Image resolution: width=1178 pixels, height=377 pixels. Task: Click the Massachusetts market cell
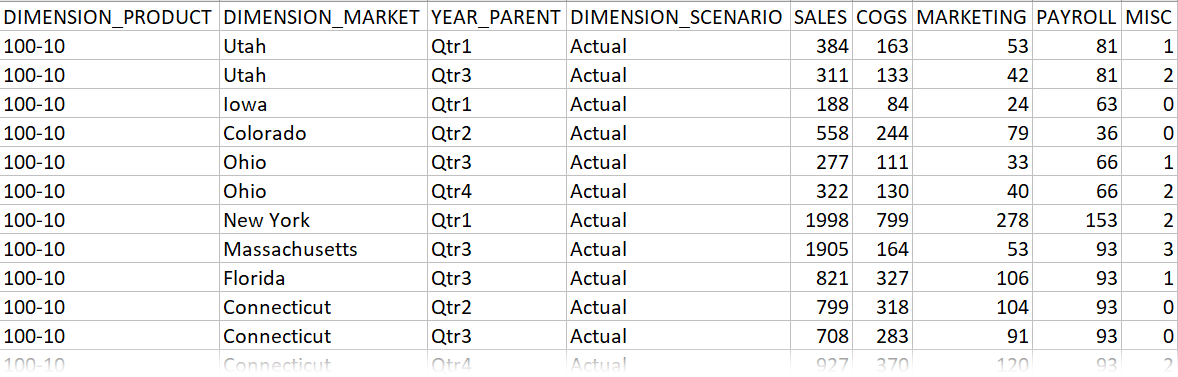coord(323,249)
